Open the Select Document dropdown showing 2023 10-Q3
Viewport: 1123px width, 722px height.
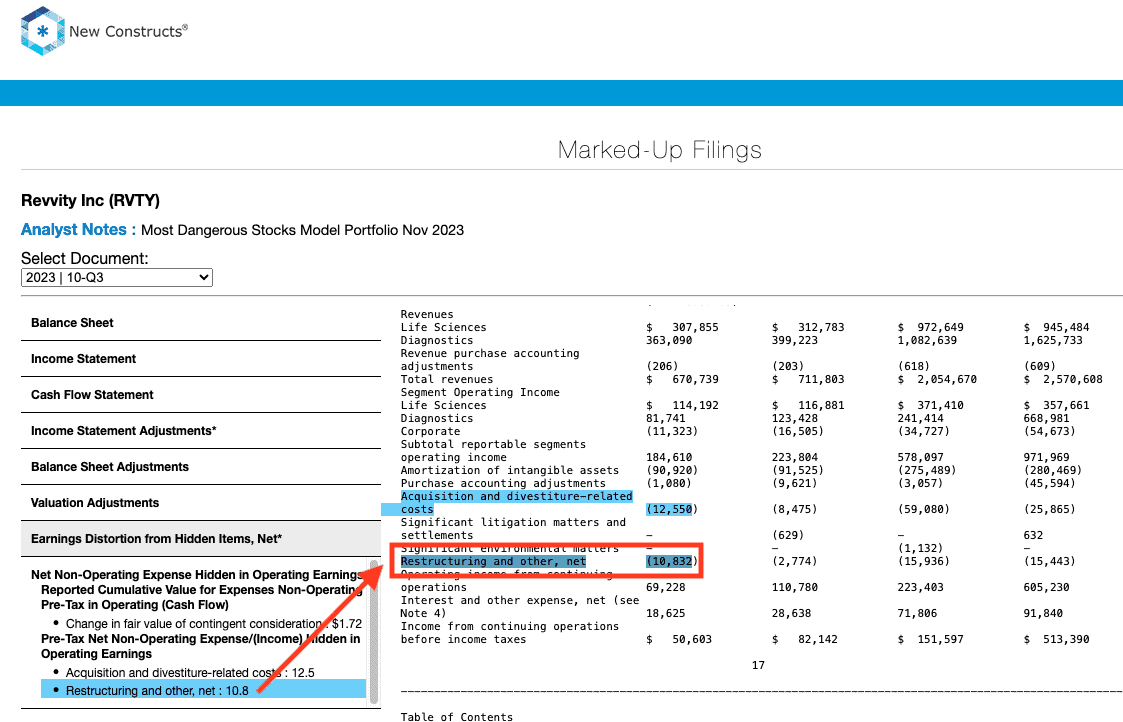point(117,277)
